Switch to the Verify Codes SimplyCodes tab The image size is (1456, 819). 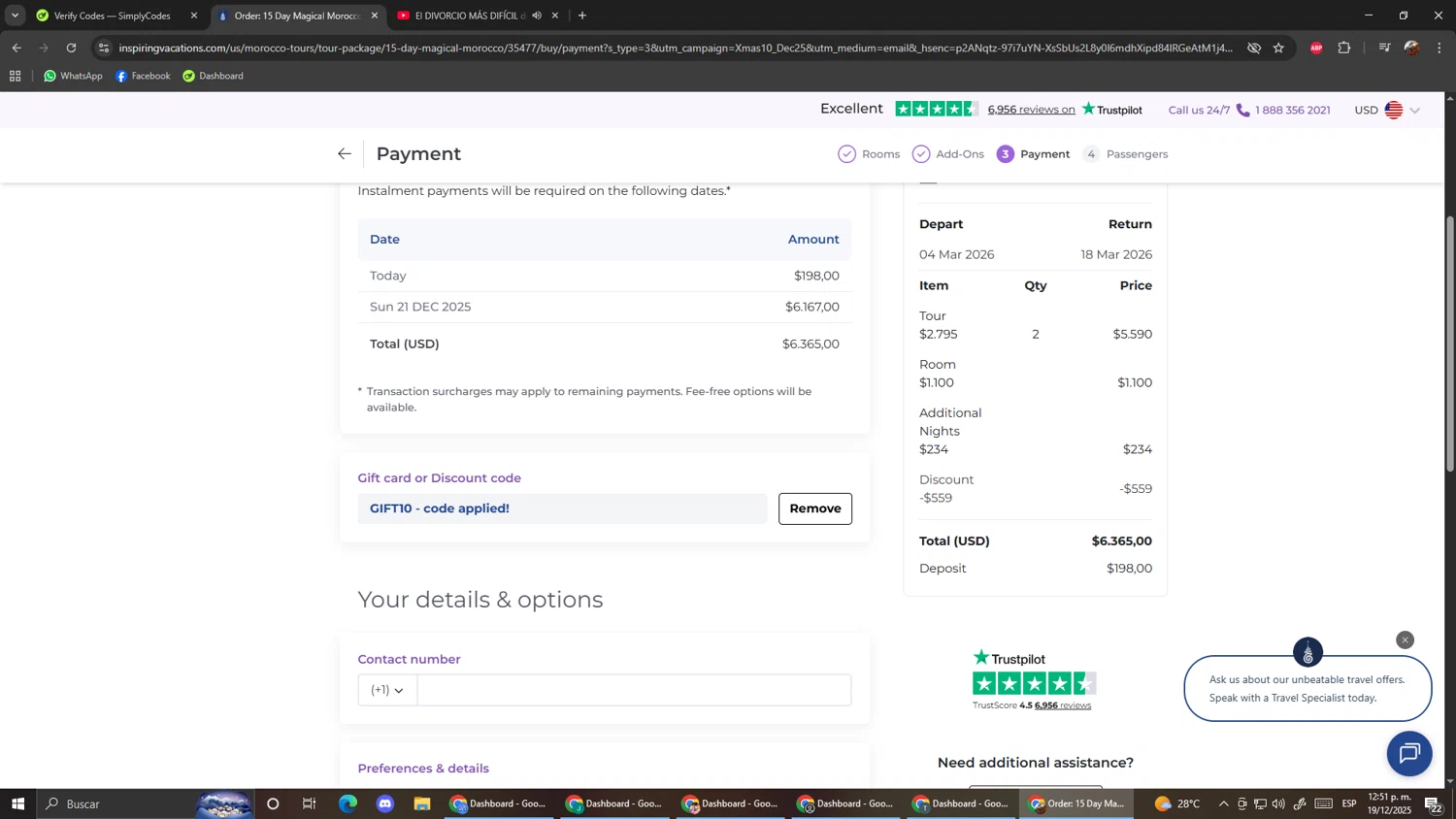point(115,16)
